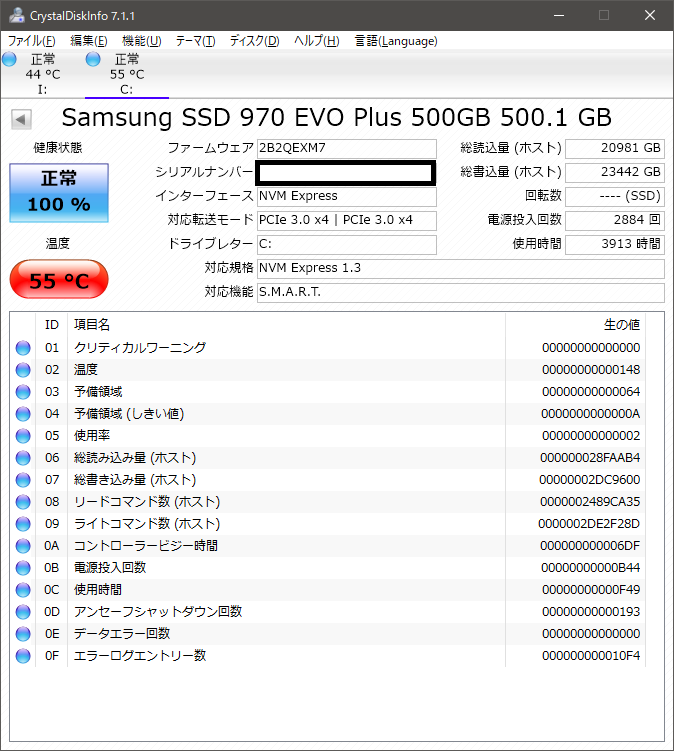This screenshot has width=674, height=751.
Task: Click status orb for row 0B 電源投入回数
Action: [x=23, y=568]
